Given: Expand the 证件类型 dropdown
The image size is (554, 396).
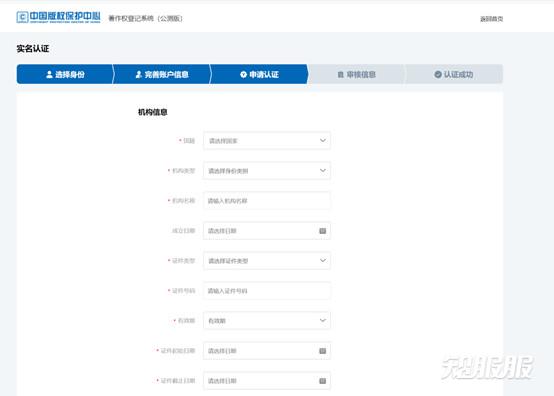Looking at the screenshot, I should (x=267, y=261).
